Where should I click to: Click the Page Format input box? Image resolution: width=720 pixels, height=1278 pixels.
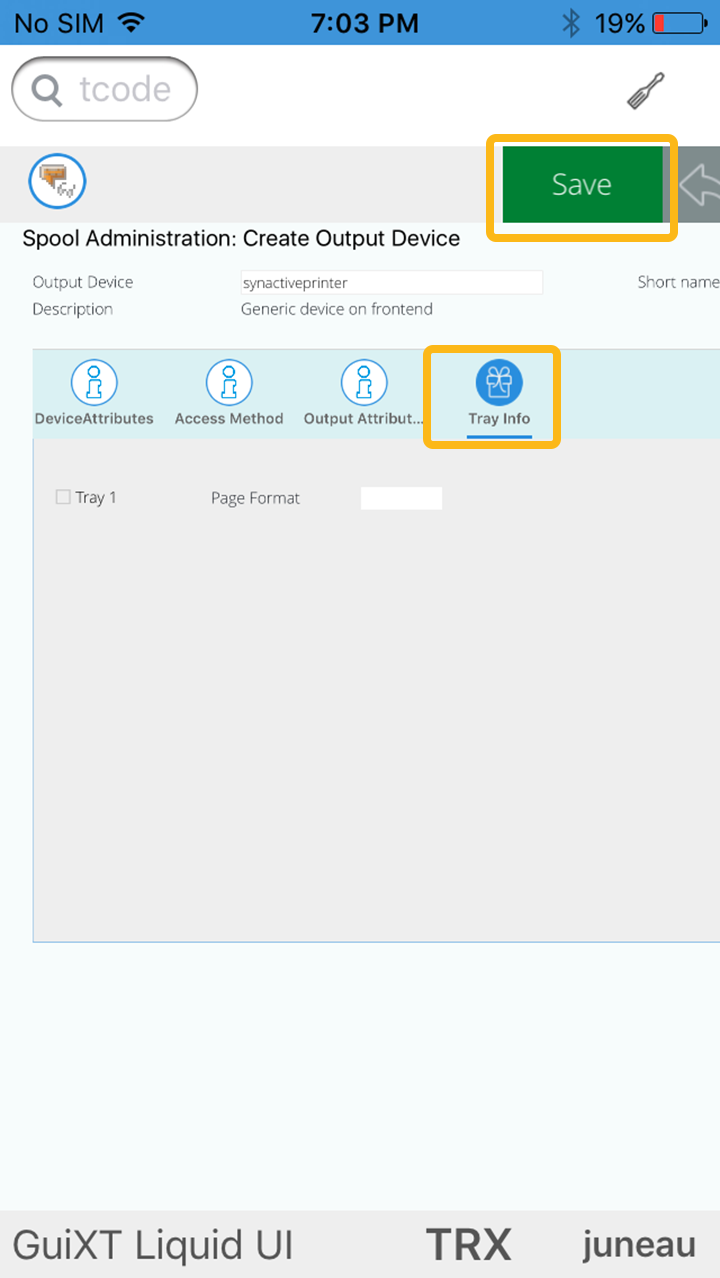tap(401, 498)
